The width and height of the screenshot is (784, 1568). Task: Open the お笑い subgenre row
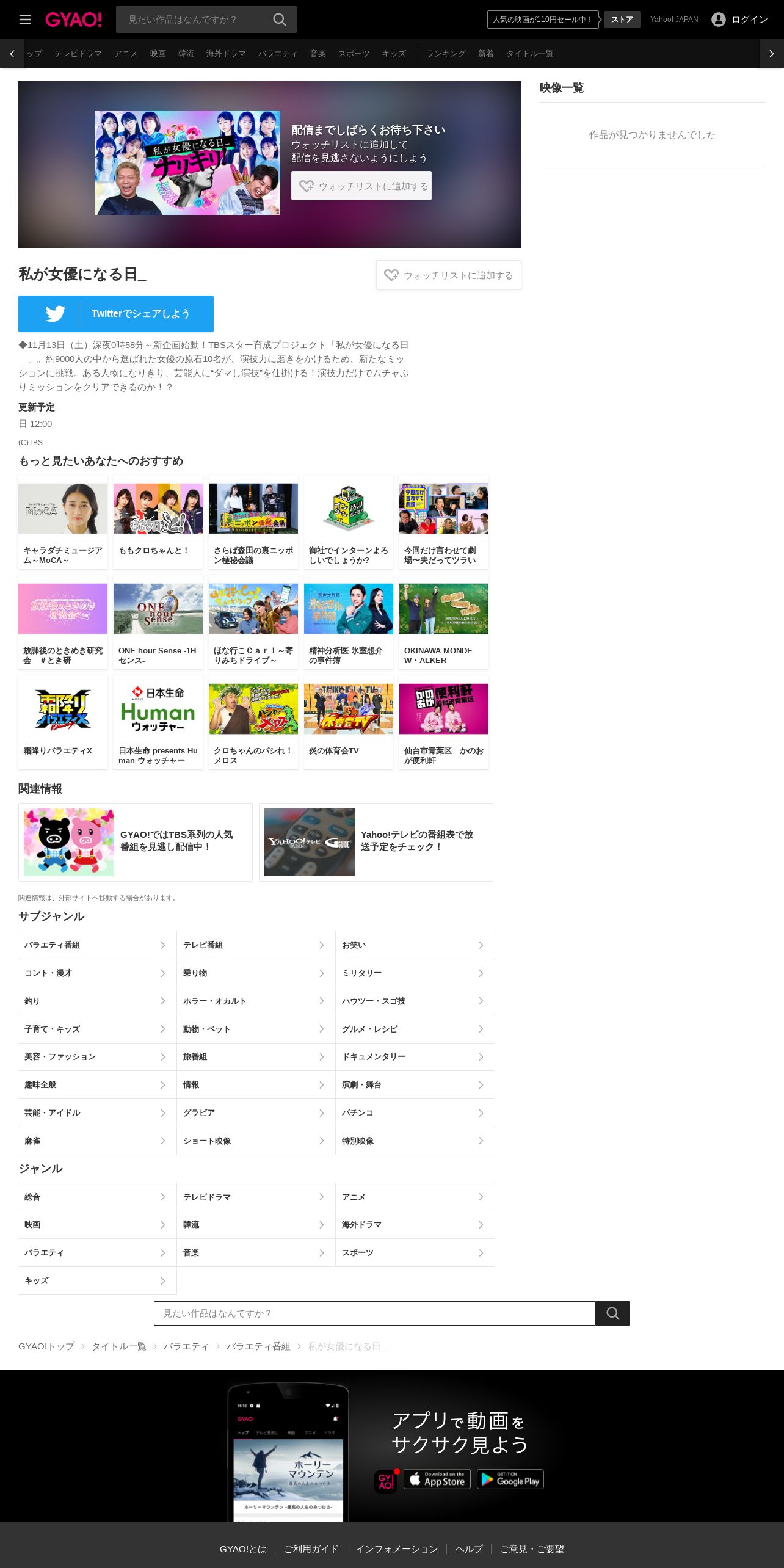[x=415, y=945]
